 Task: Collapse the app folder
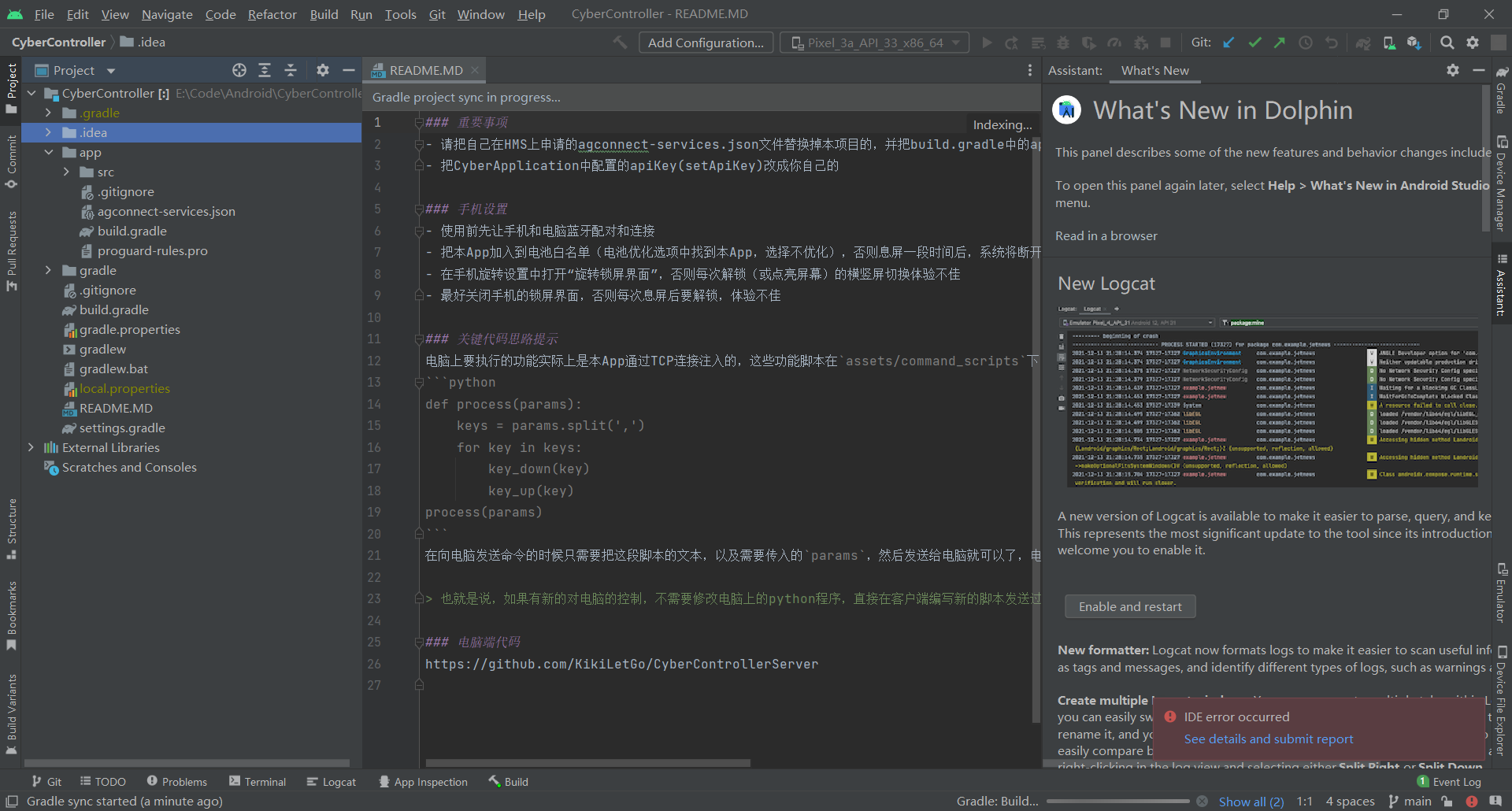49,152
